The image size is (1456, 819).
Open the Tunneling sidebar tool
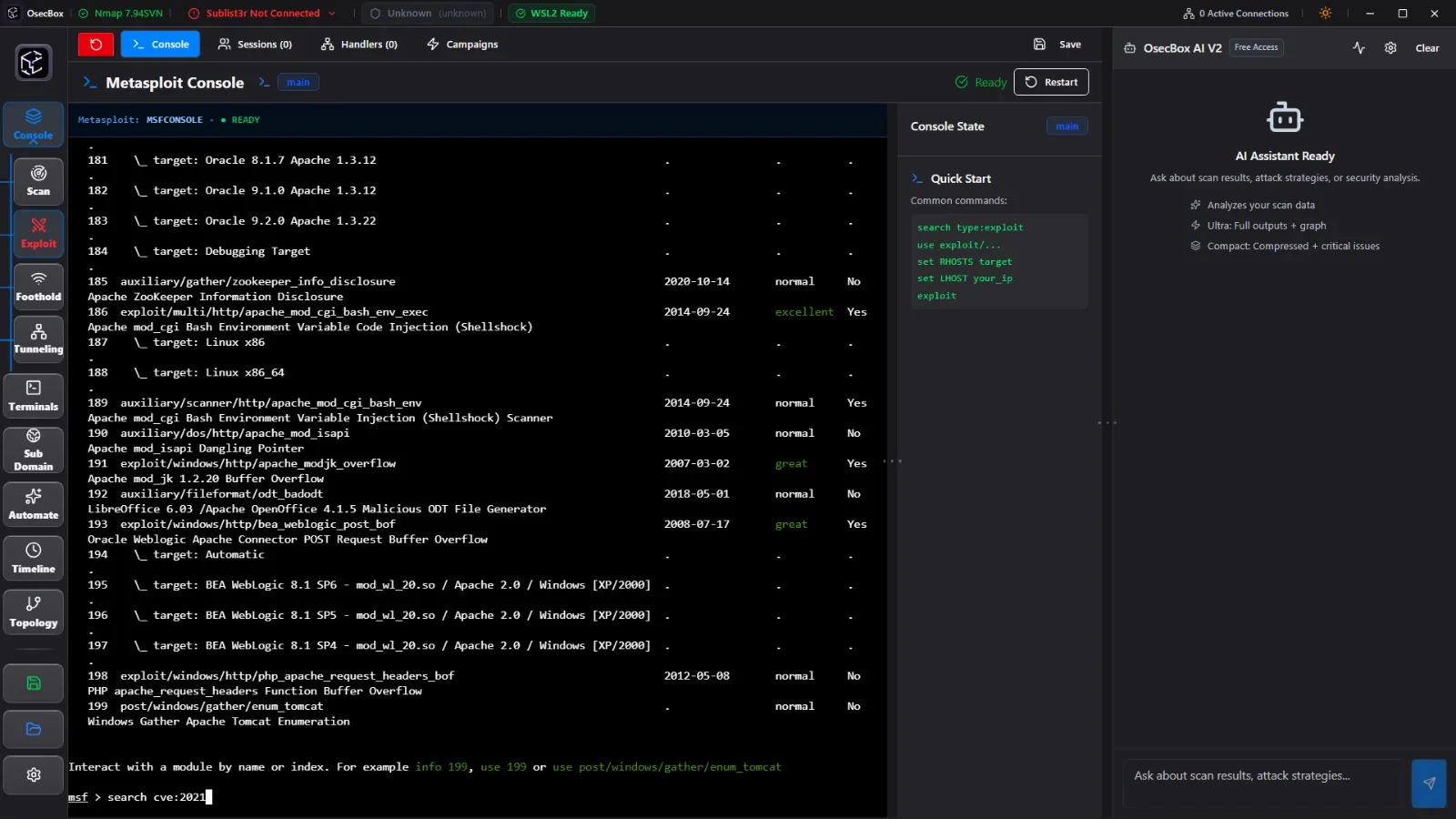[38, 339]
